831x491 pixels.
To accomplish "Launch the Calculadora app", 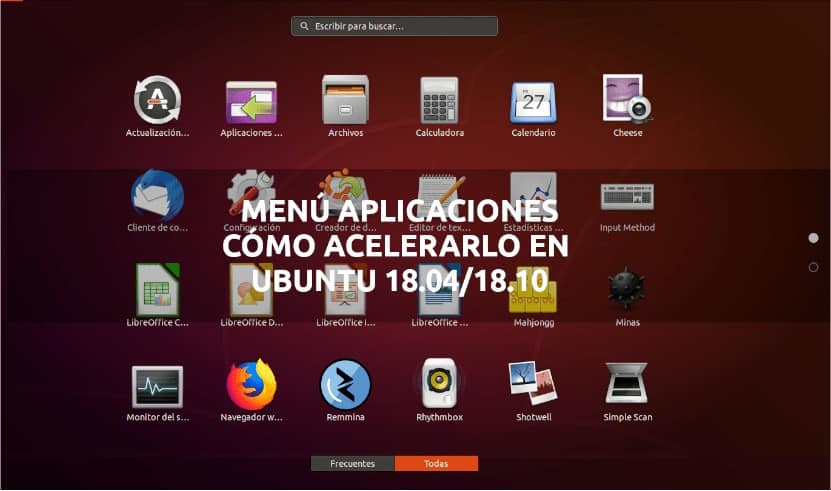I will [439, 100].
